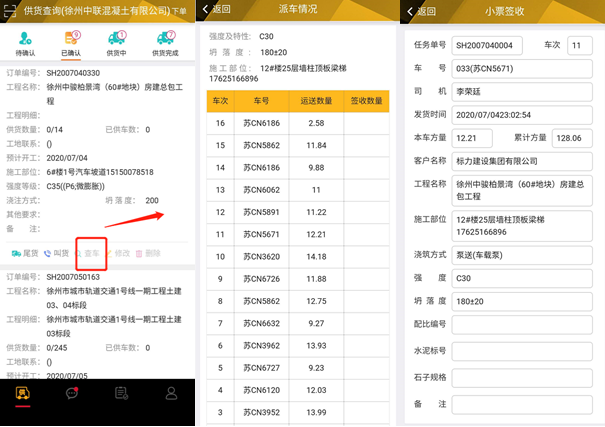Click the 强度 field showing C30
Viewport: 605px width, 427px height.
coord(522,278)
